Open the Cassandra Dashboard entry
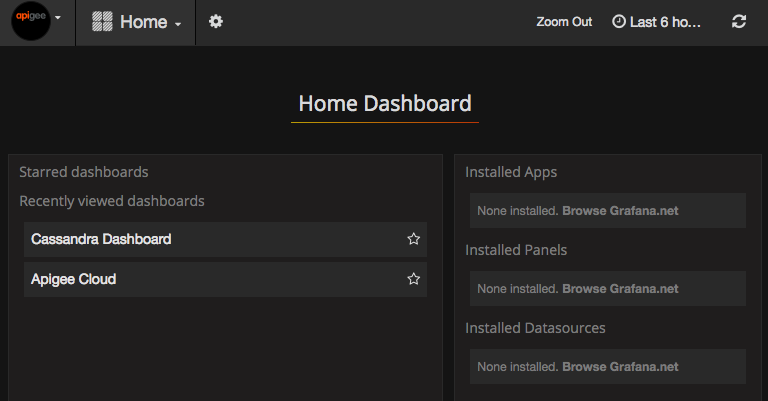768x401 pixels. pos(101,240)
